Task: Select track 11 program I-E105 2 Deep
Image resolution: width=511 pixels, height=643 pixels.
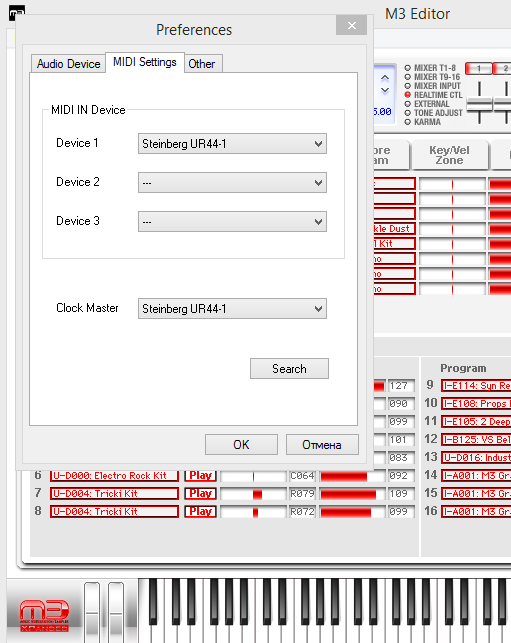Action: click(476, 422)
